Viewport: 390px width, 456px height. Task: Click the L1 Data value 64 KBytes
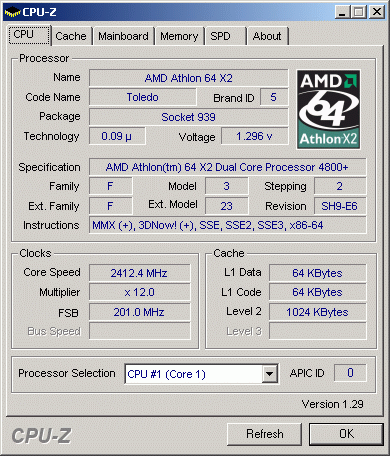coord(318,273)
